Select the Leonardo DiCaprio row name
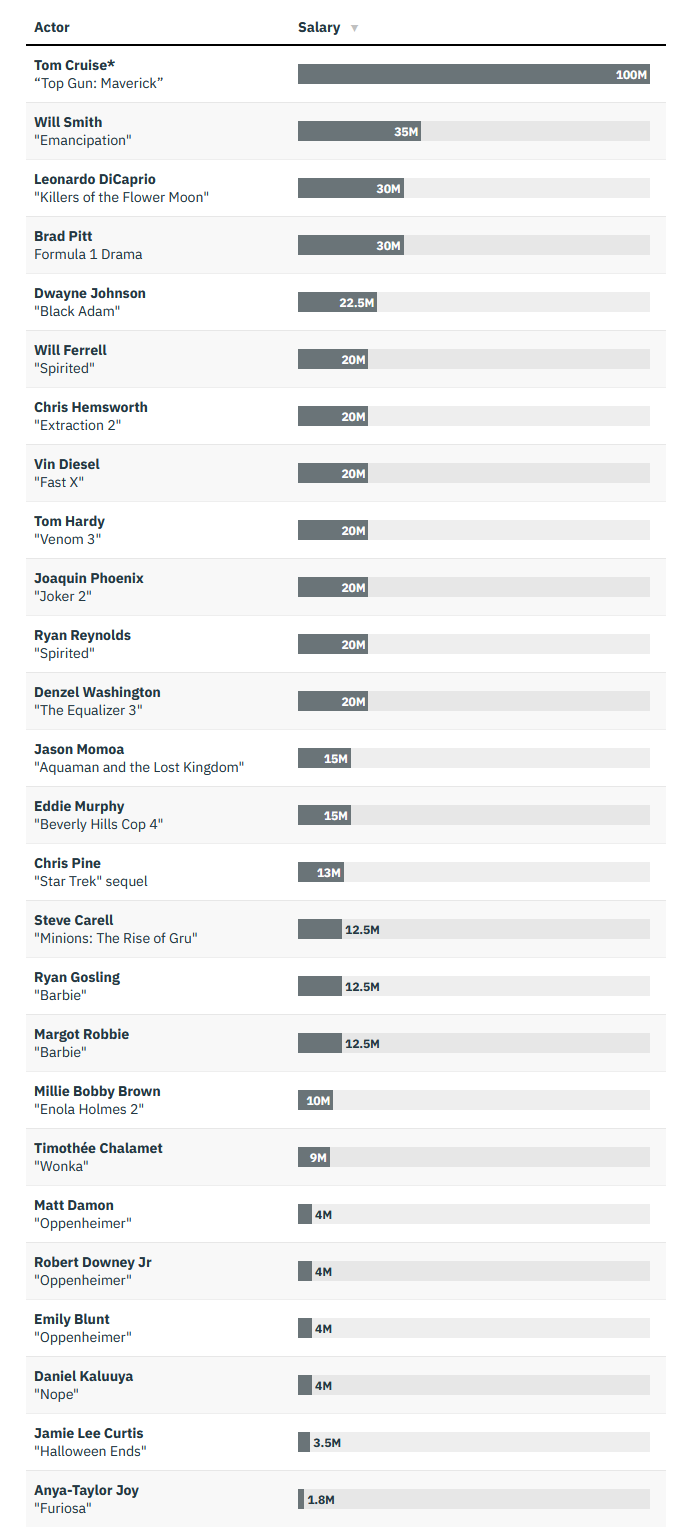This screenshot has width=673, height=1538. pos(95,179)
